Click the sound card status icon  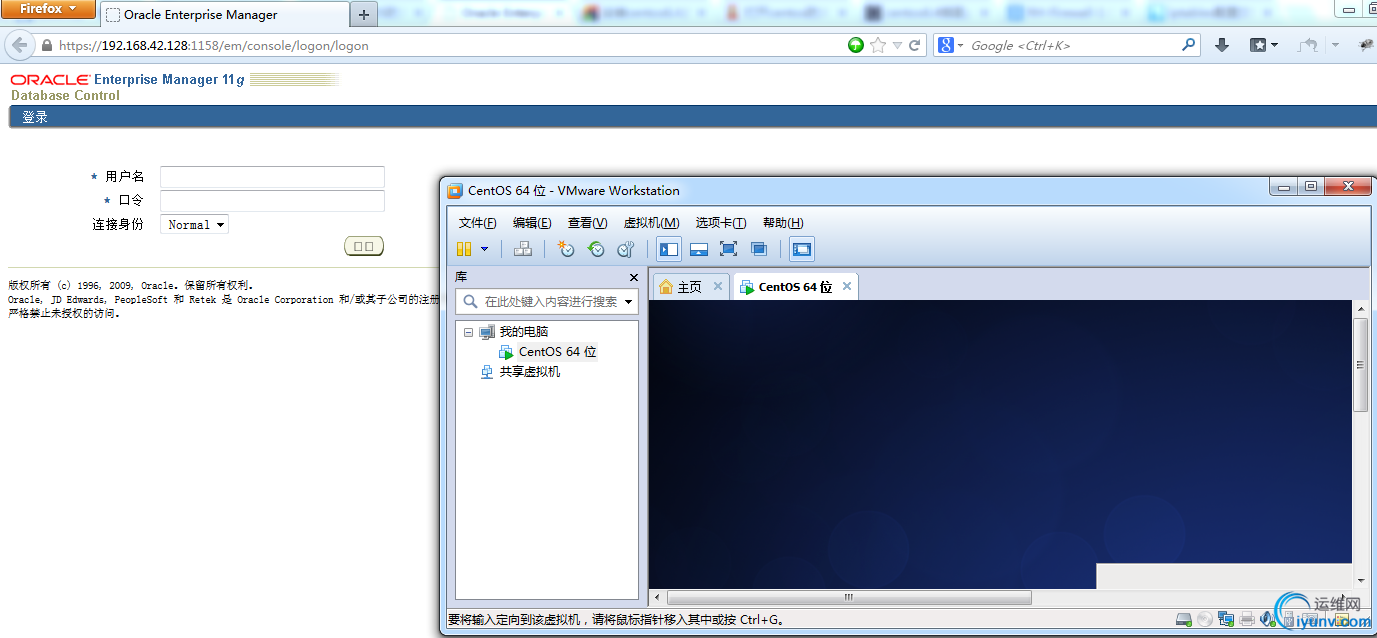[1267, 619]
